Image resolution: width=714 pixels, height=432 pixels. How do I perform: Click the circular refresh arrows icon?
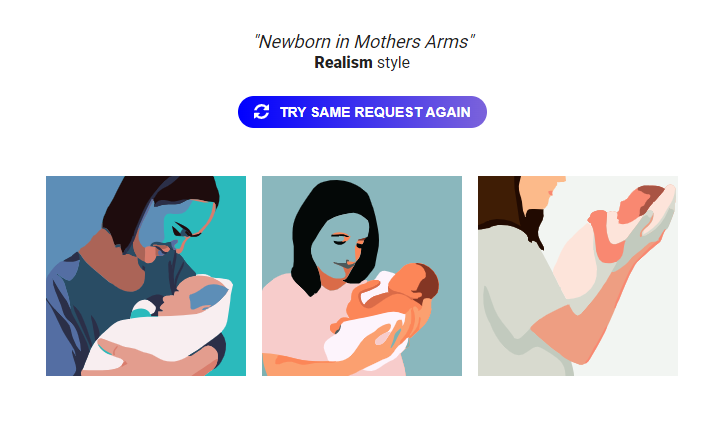point(261,112)
